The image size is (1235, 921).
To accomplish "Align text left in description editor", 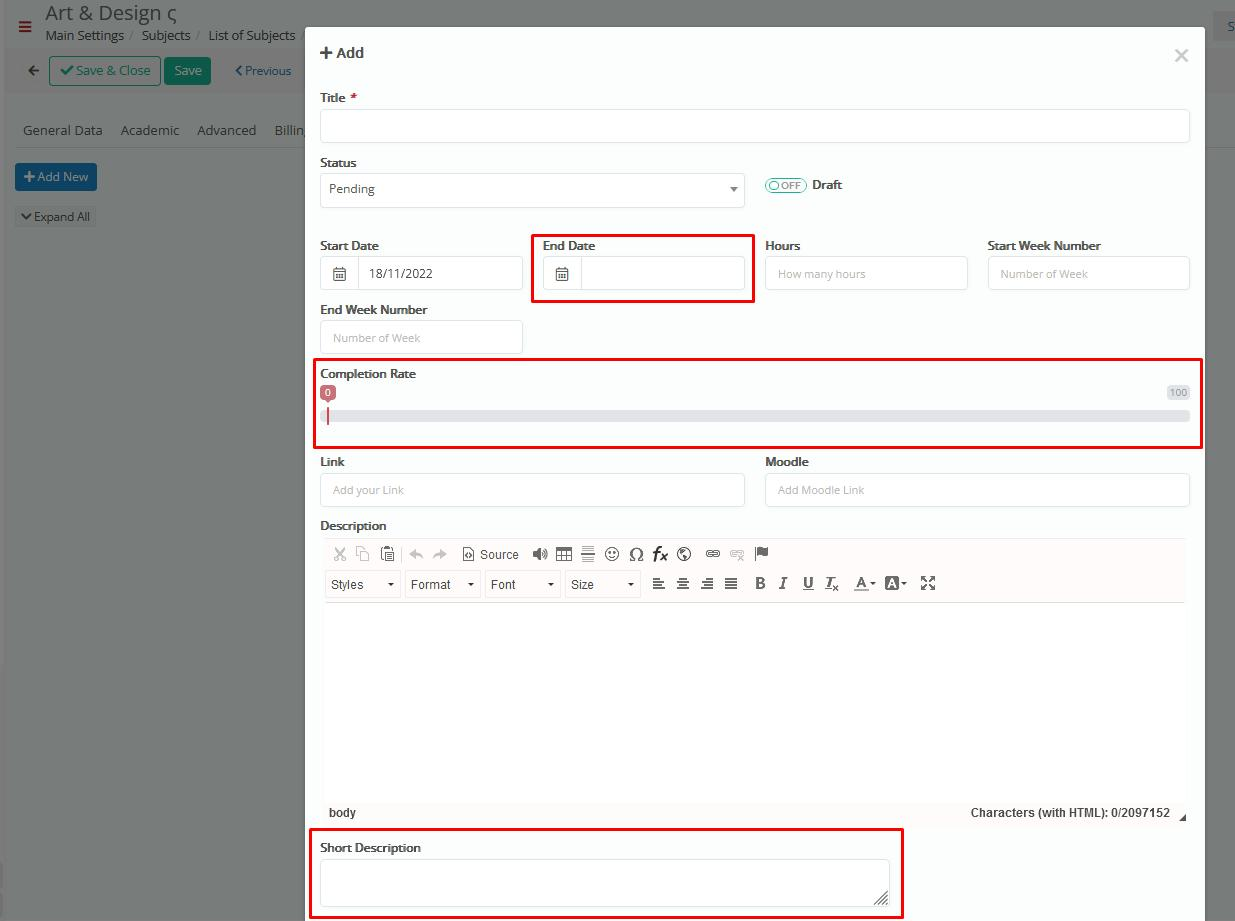I will tap(659, 584).
